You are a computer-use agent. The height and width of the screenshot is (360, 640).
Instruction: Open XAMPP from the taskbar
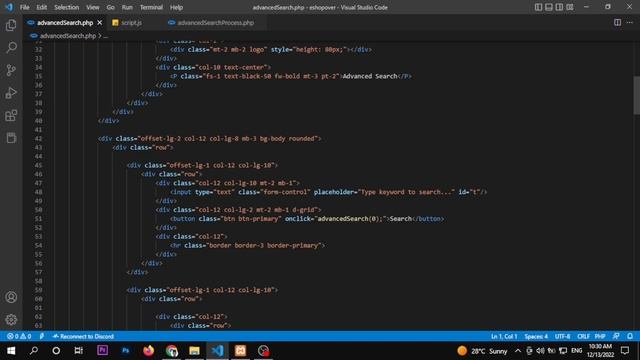[x=240, y=351]
